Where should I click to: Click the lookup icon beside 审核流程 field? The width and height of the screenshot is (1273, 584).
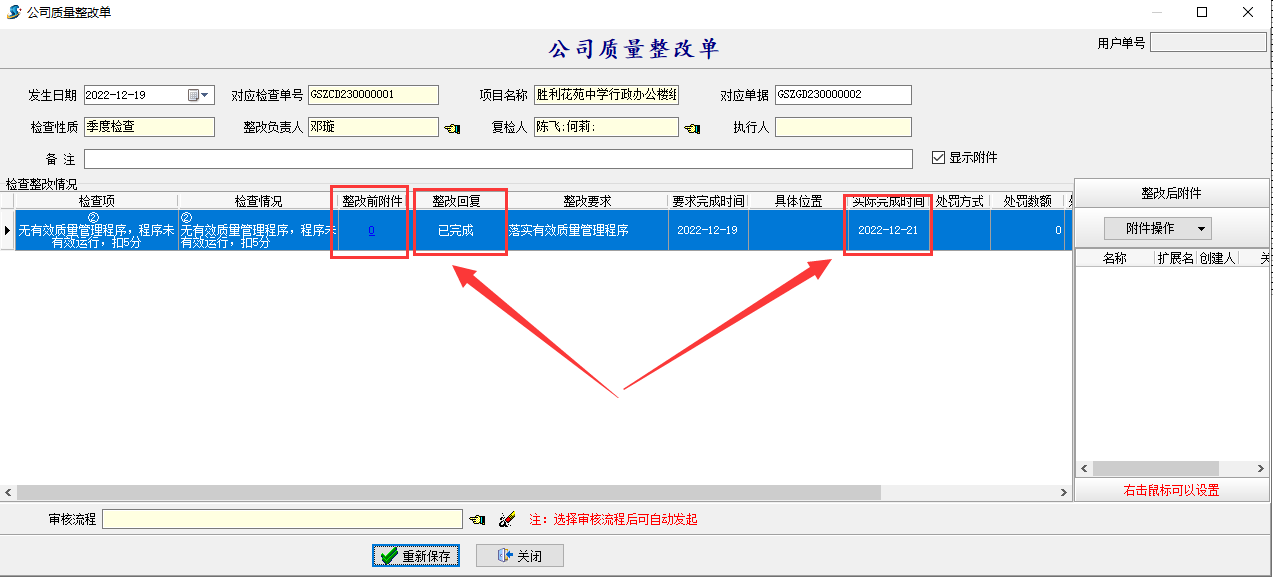(x=478, y=520)
